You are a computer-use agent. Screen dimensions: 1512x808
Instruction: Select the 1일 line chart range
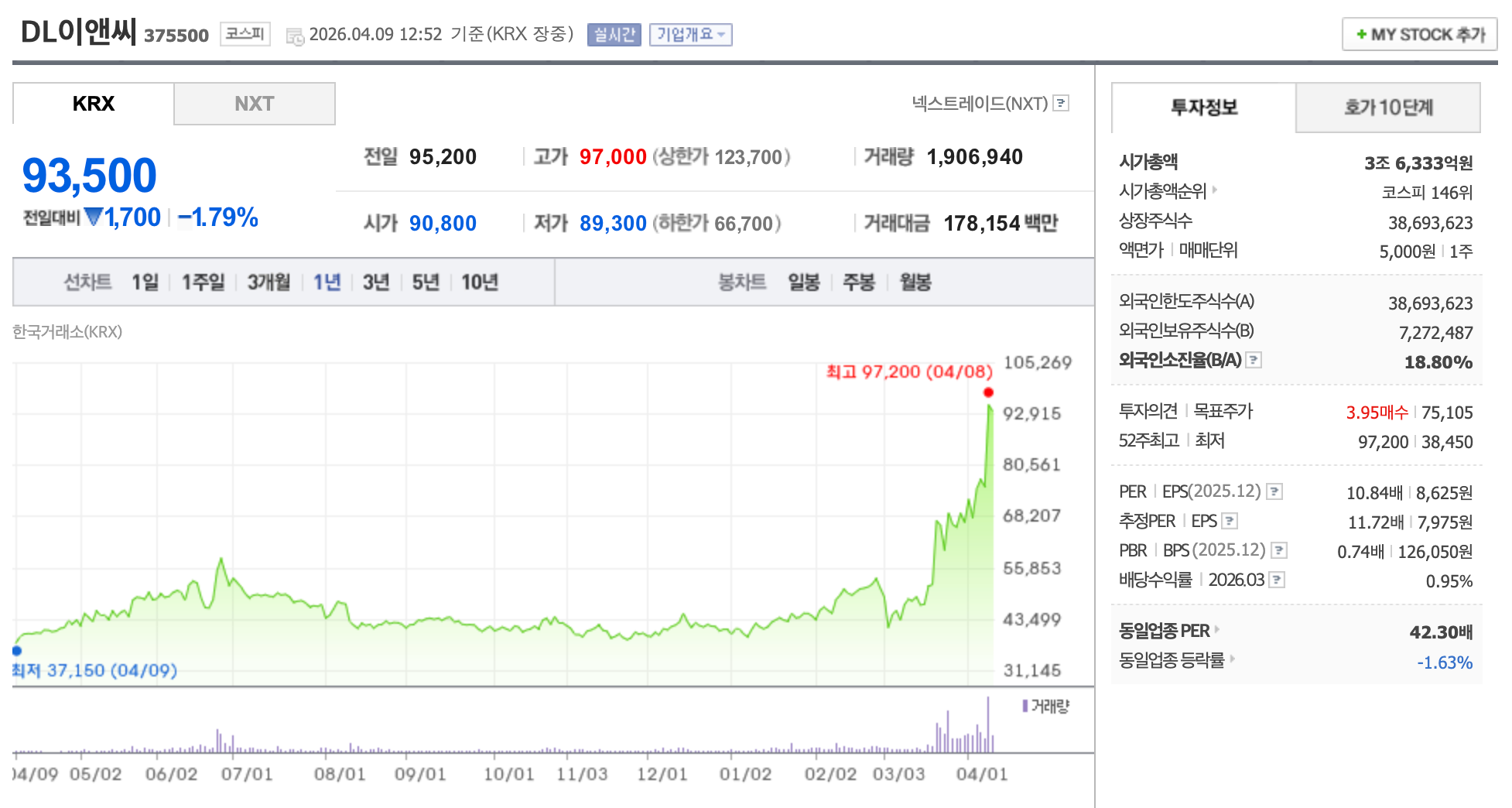click(145, 282)
